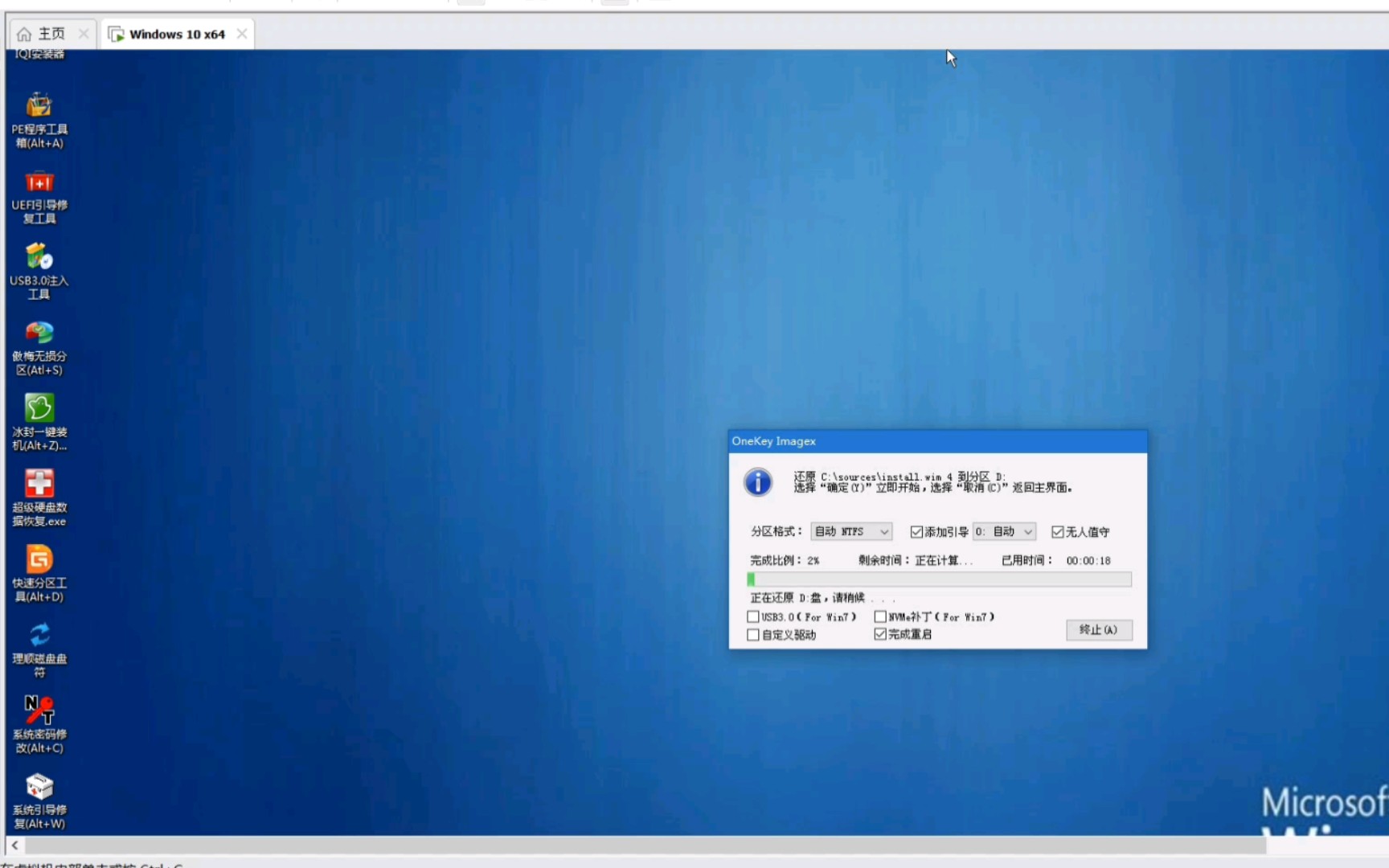
Task: Click the VM icon on Windows 10 x64 tab
Action: (117, 35)
